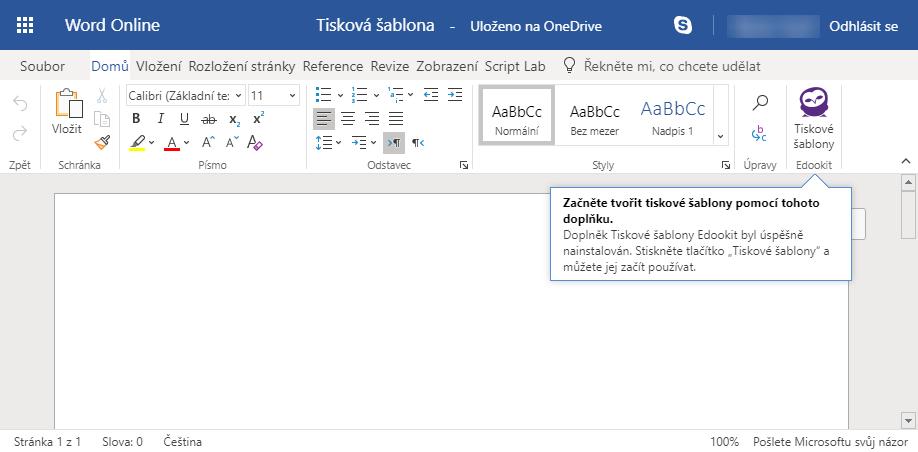Screen dimensions: 918x452
Task: Apply the Normální style
Action: [x=516, y=115]
